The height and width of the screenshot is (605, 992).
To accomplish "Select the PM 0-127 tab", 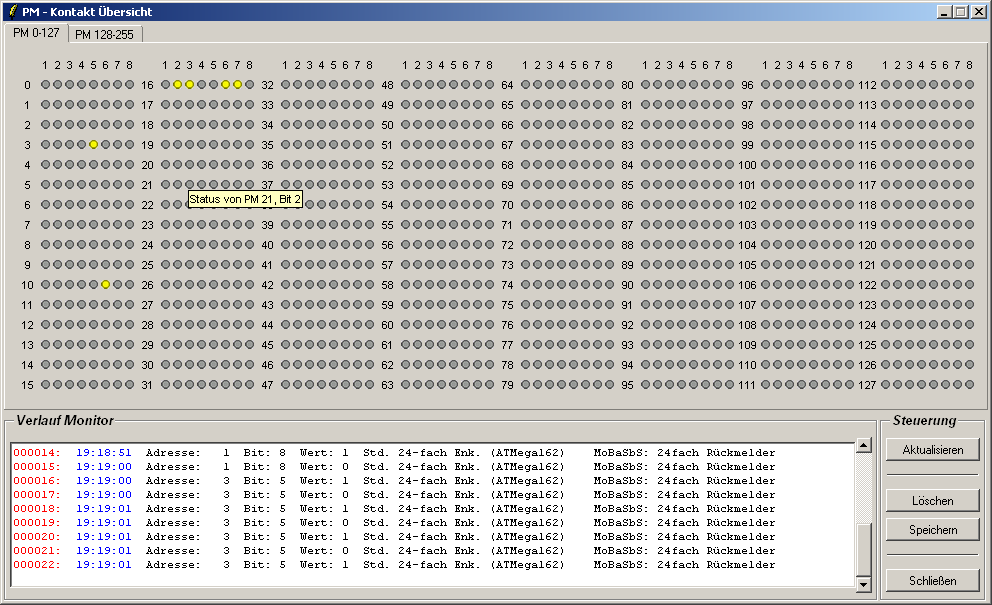I will click(x=36, y=33).
